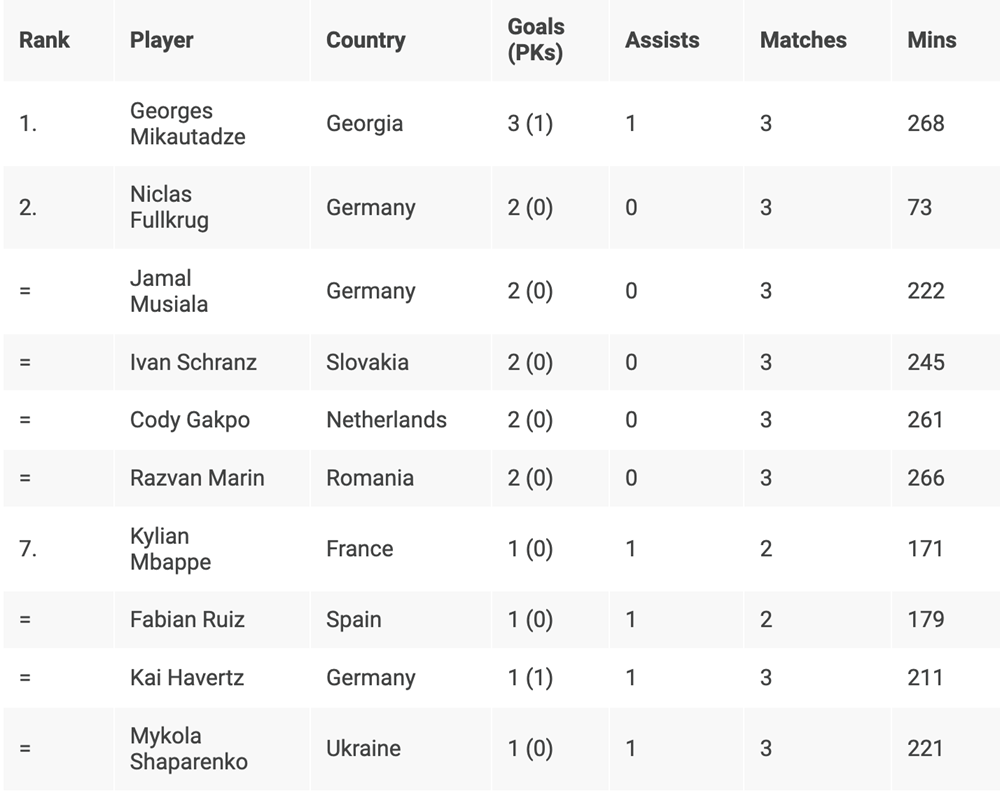Click Mykola Shaparenko player name
This screenshot has height=796, width=1000.
pyautogui.click(x=189, y=749)
